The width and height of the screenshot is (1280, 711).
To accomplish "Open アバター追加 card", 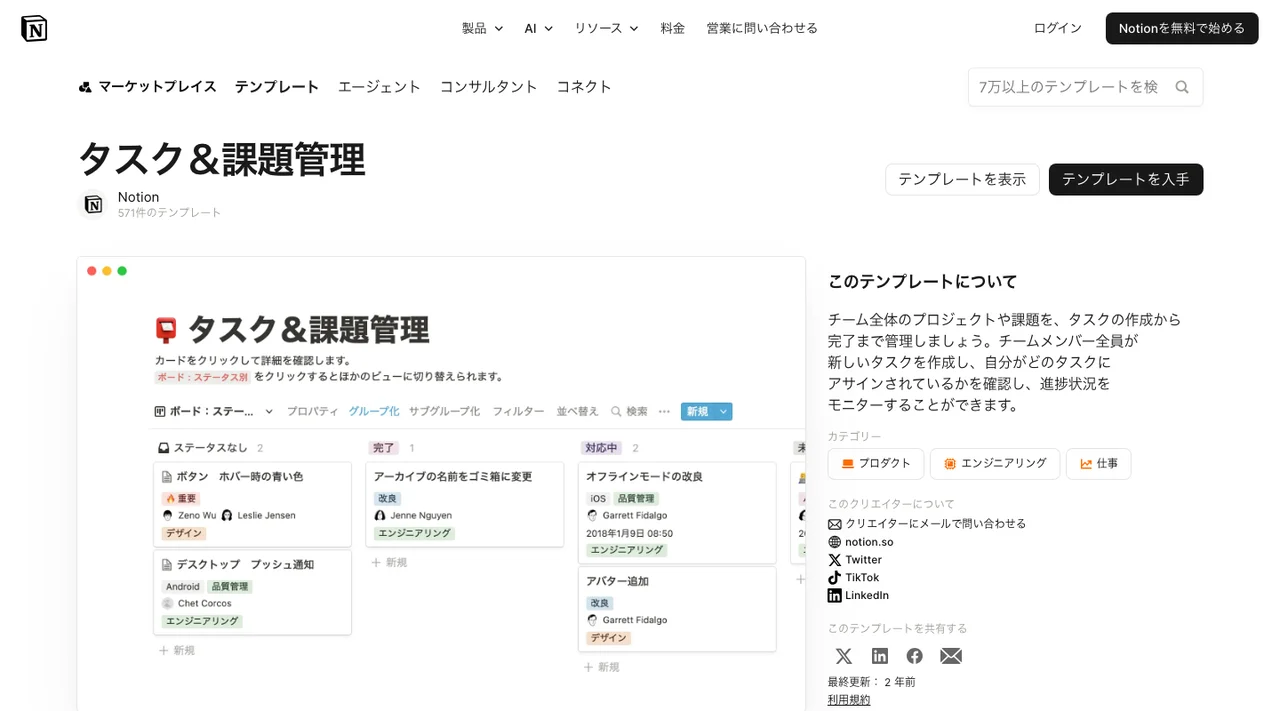I will click(677, 609).
